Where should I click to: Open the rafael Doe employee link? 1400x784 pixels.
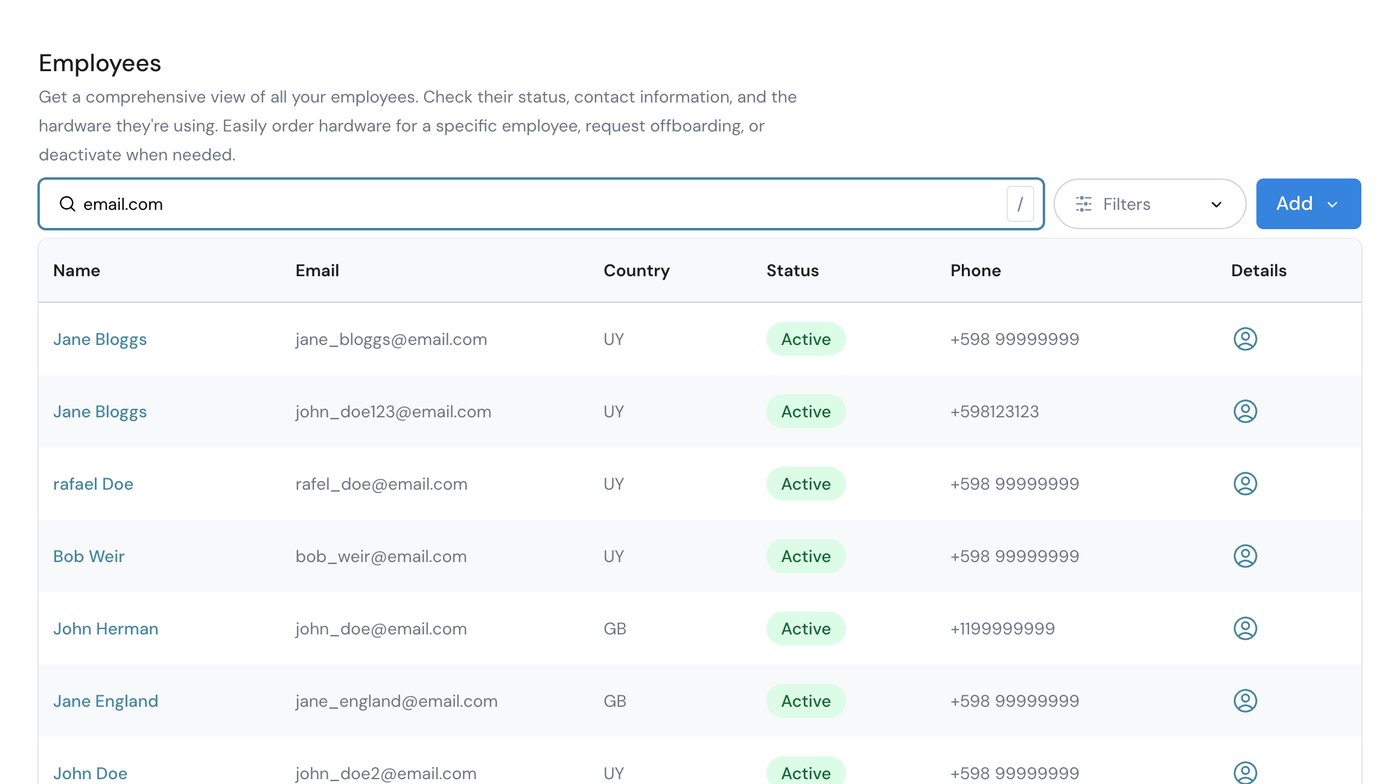(x=93, y=484)
